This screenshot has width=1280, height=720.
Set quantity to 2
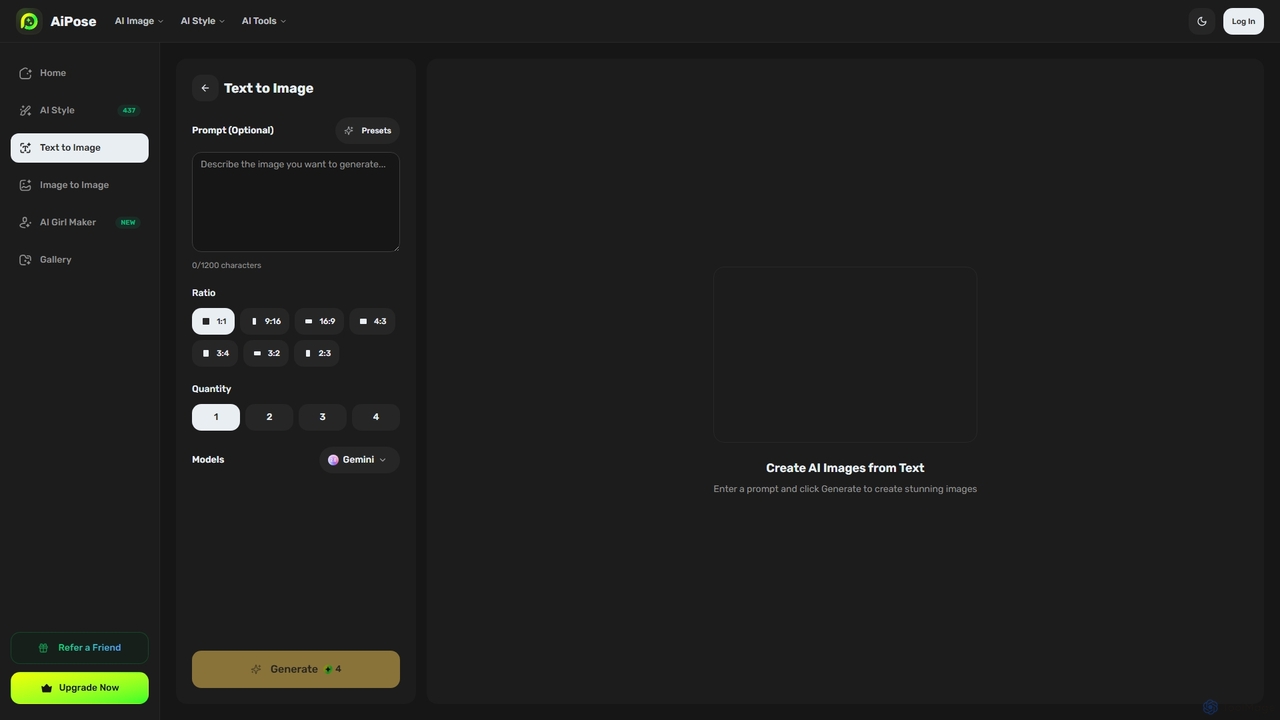(x=269, y=417)
